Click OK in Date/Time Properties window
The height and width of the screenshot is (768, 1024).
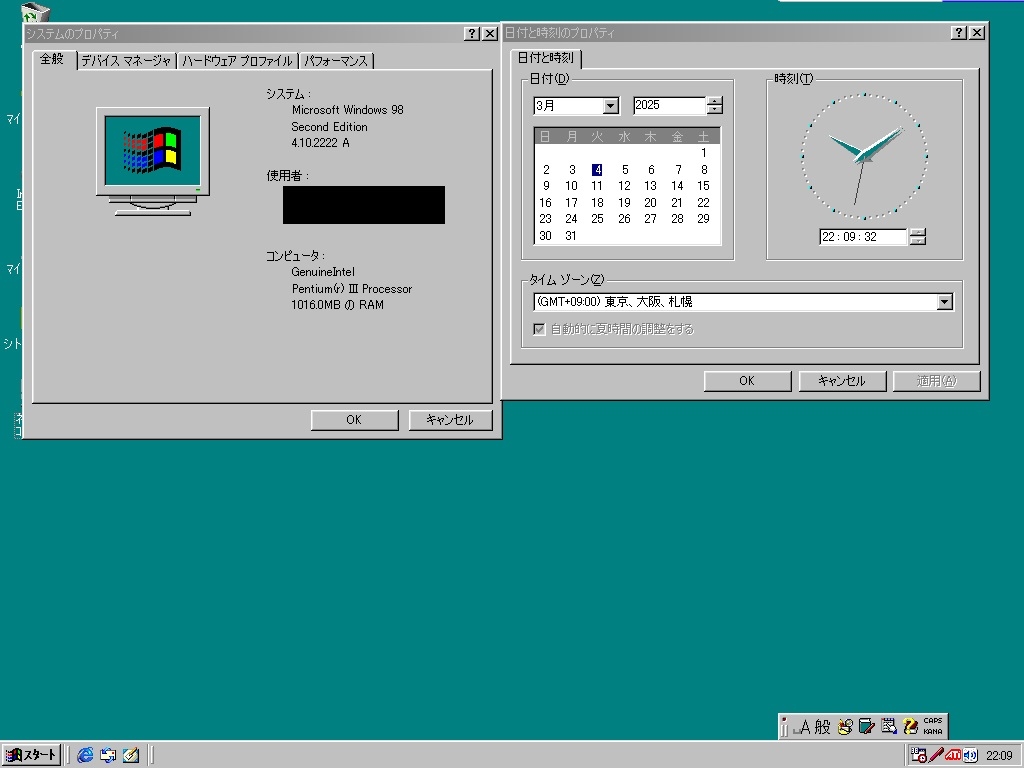(747, 381)
